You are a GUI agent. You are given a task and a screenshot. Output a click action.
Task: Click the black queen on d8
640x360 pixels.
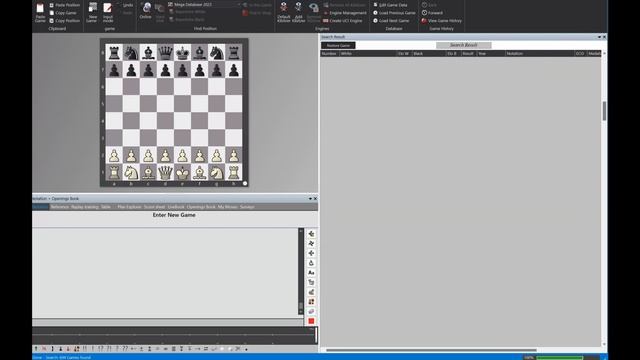click(165, 52)
